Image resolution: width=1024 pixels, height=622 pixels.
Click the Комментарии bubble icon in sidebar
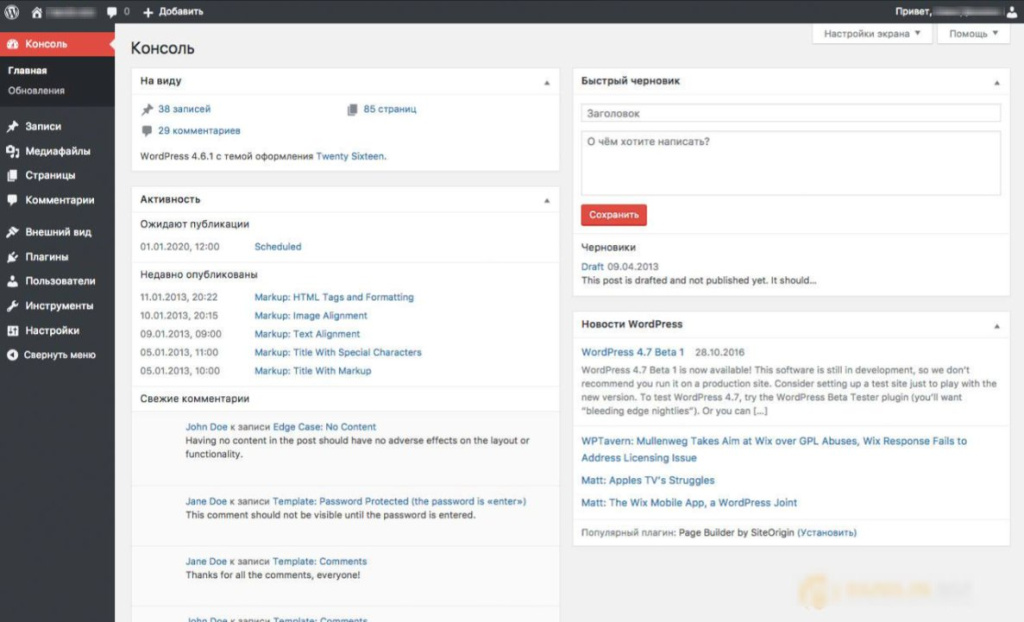tap(12, 200)
